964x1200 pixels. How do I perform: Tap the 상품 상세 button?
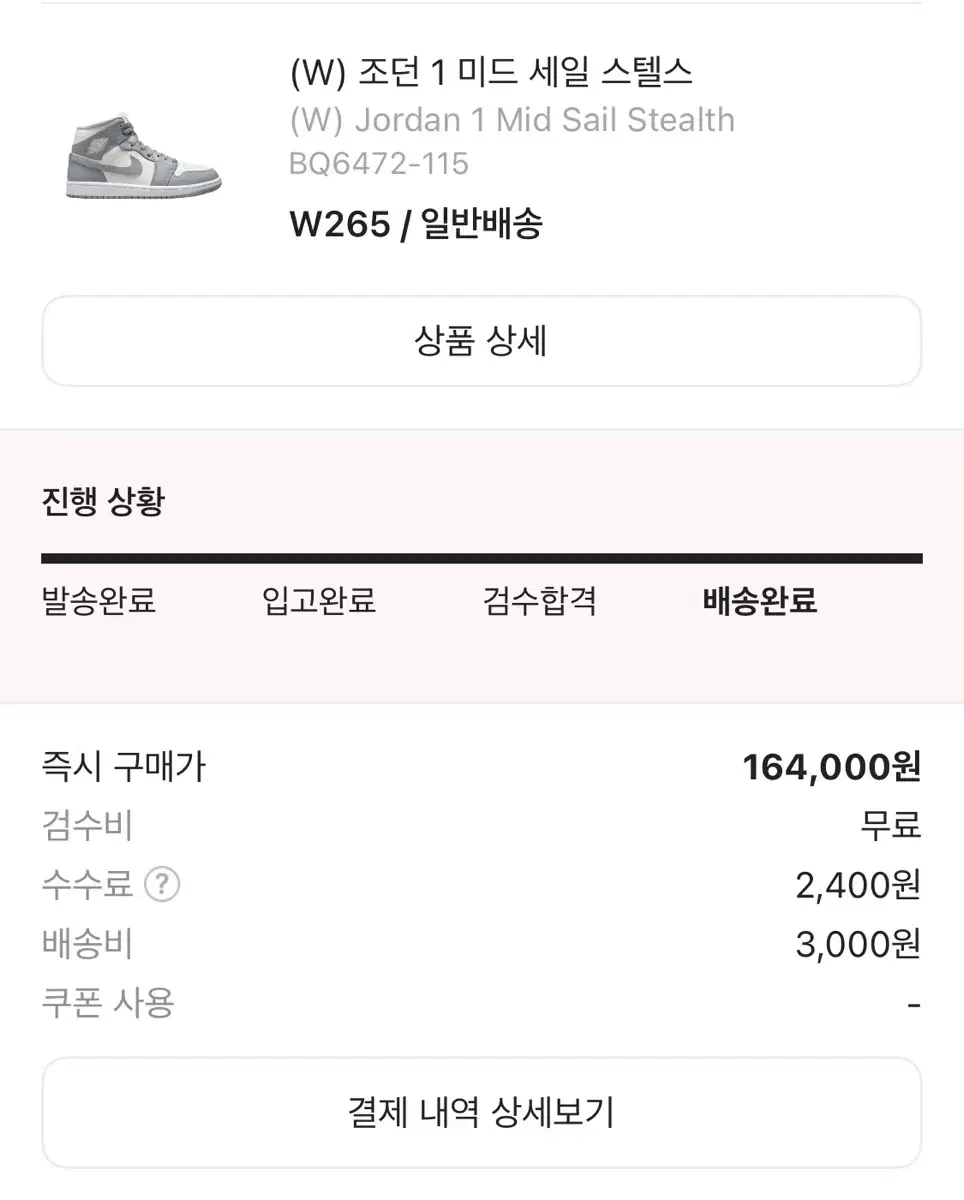(481, 342)
